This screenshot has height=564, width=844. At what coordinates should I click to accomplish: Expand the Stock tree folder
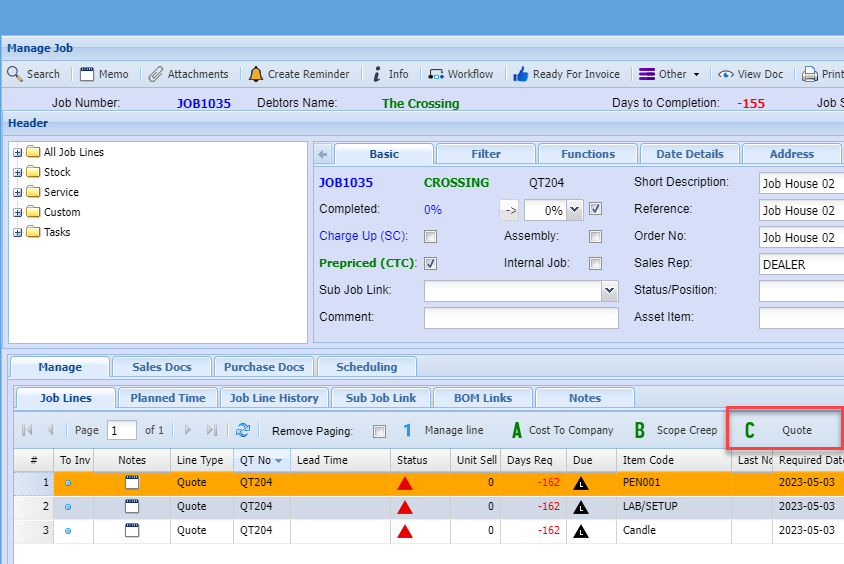point(18,172)
